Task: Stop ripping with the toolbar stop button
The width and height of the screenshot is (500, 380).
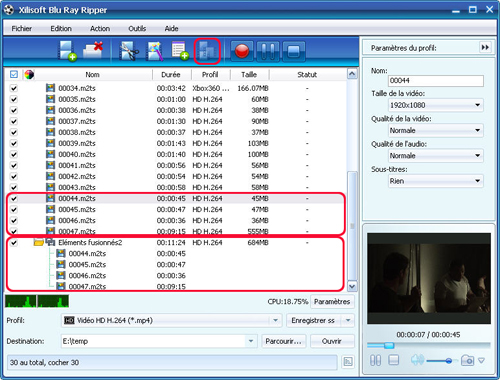Action: pyautogui.click(x=294, y=52)
